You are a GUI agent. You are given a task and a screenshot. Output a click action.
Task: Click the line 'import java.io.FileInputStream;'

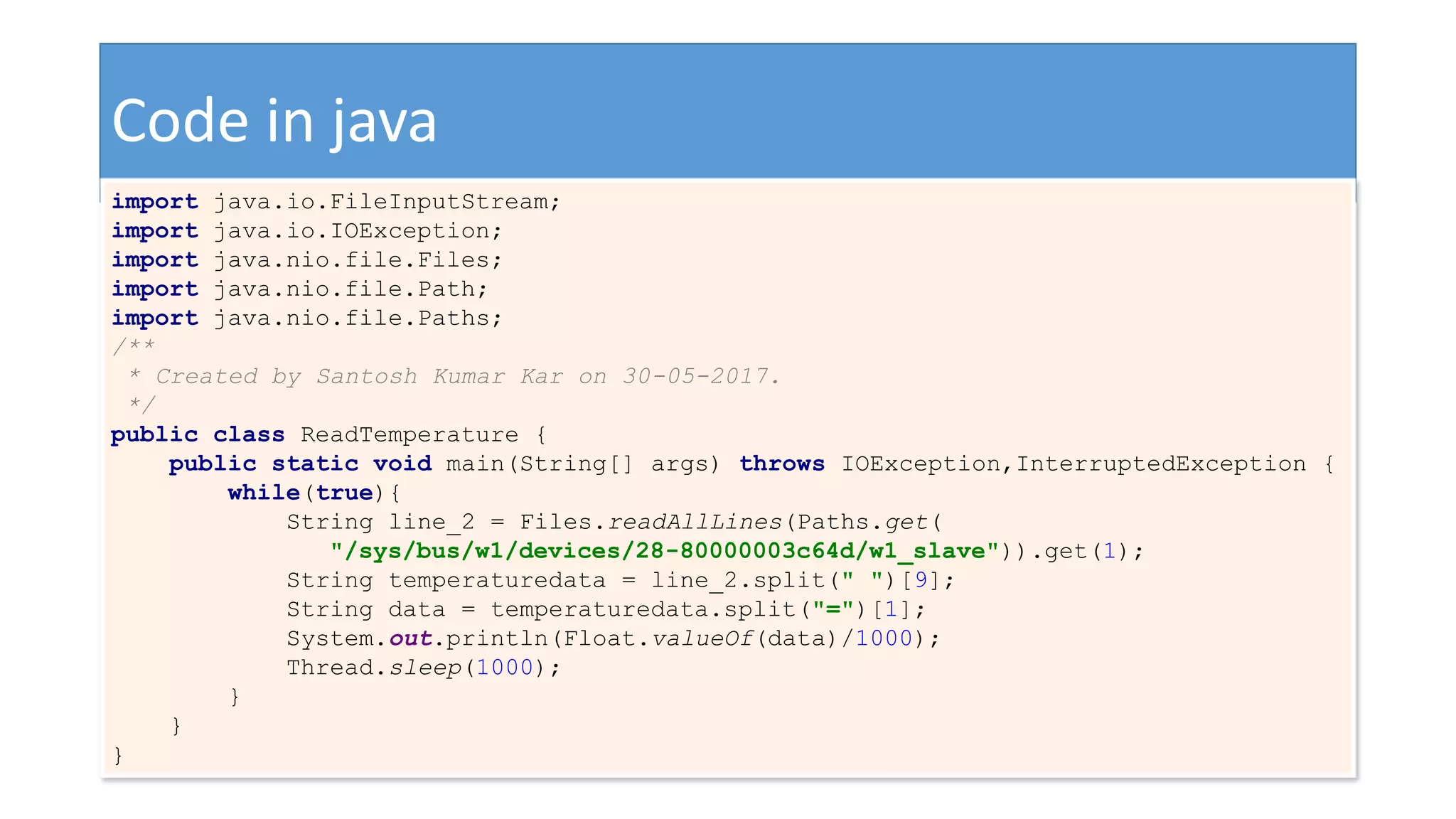336,202
